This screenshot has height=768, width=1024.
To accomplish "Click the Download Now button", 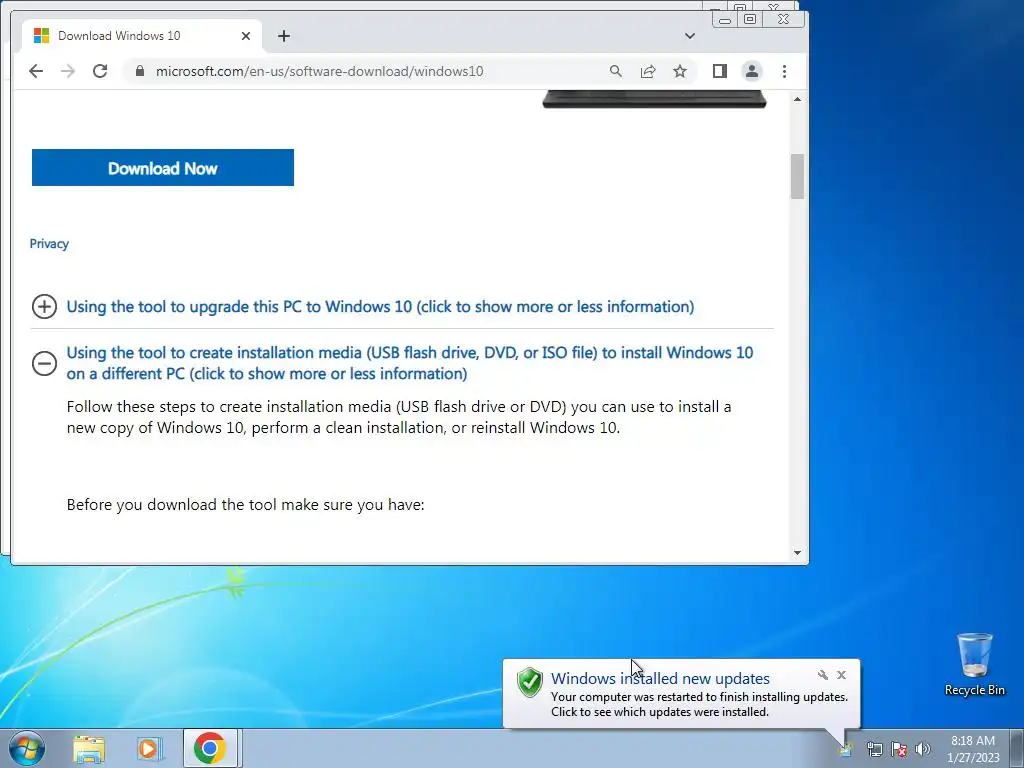I will pos(163,168).
